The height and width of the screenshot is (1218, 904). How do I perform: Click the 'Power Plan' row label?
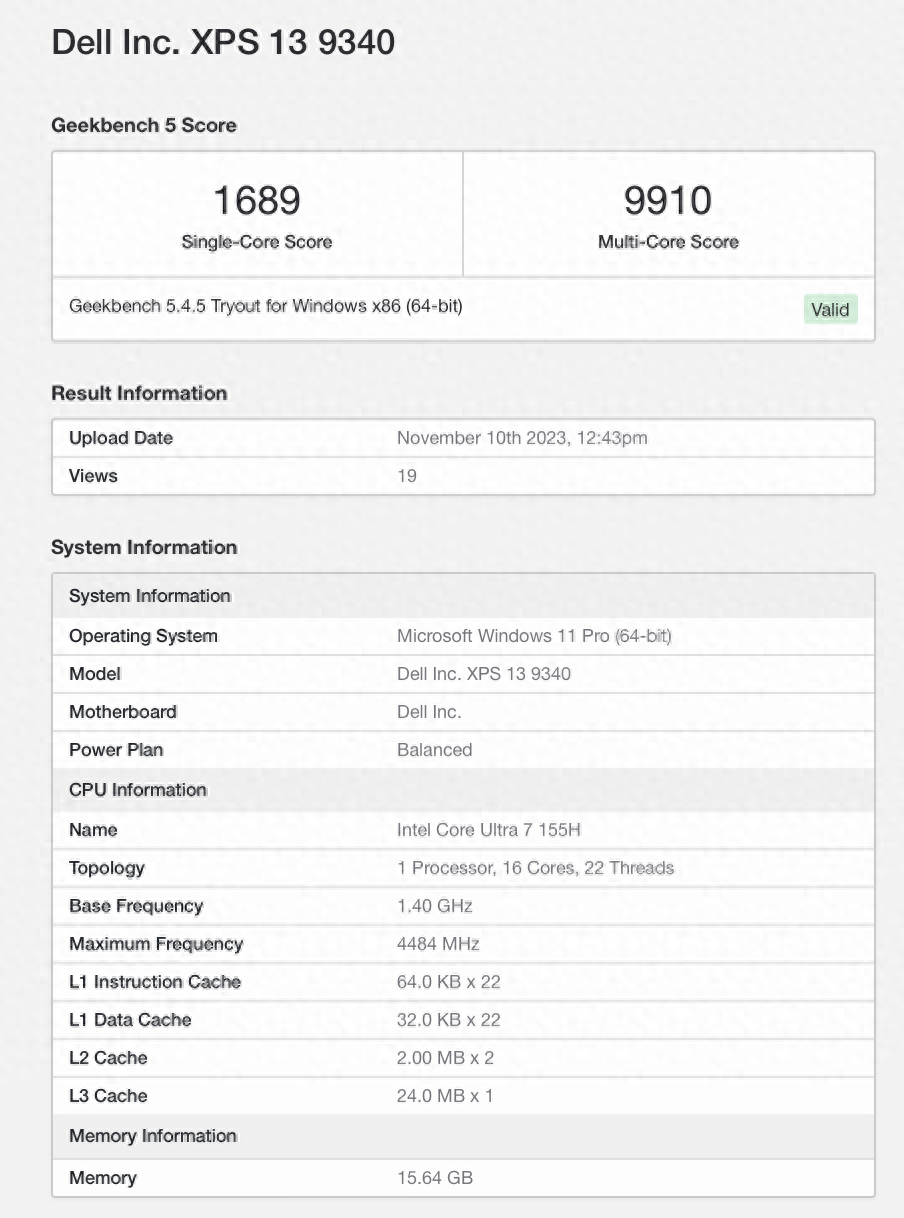(116, 750)
